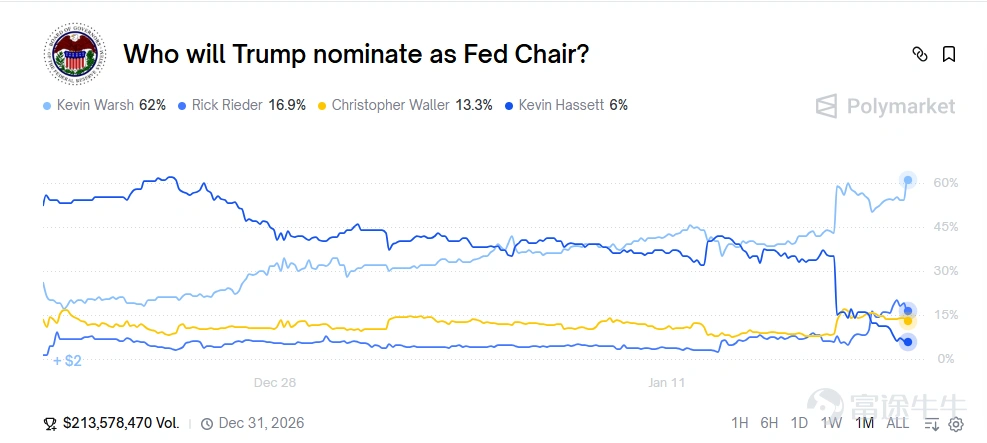Bookmark this Fed Chair market
The width and height of the screenshot is (987, 443).
click(949, 54)
